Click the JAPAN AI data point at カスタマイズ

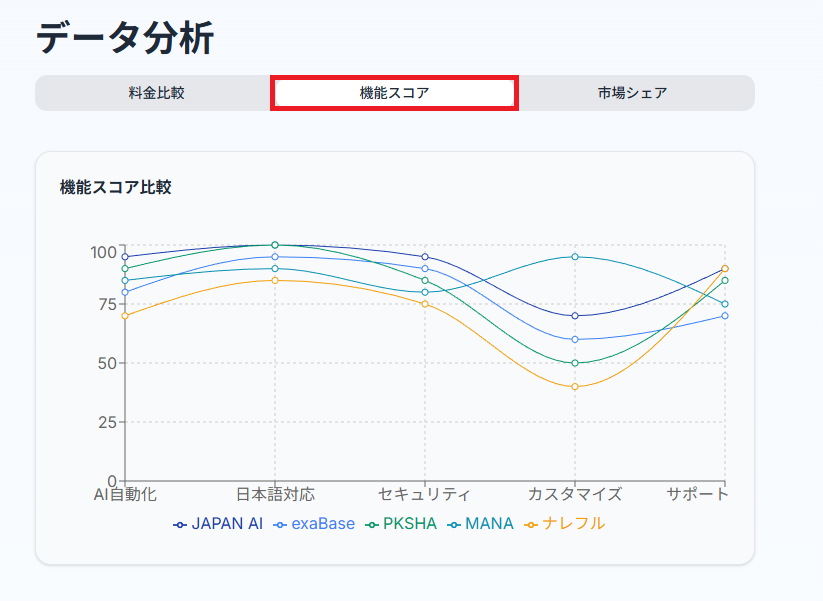point(575,315)
